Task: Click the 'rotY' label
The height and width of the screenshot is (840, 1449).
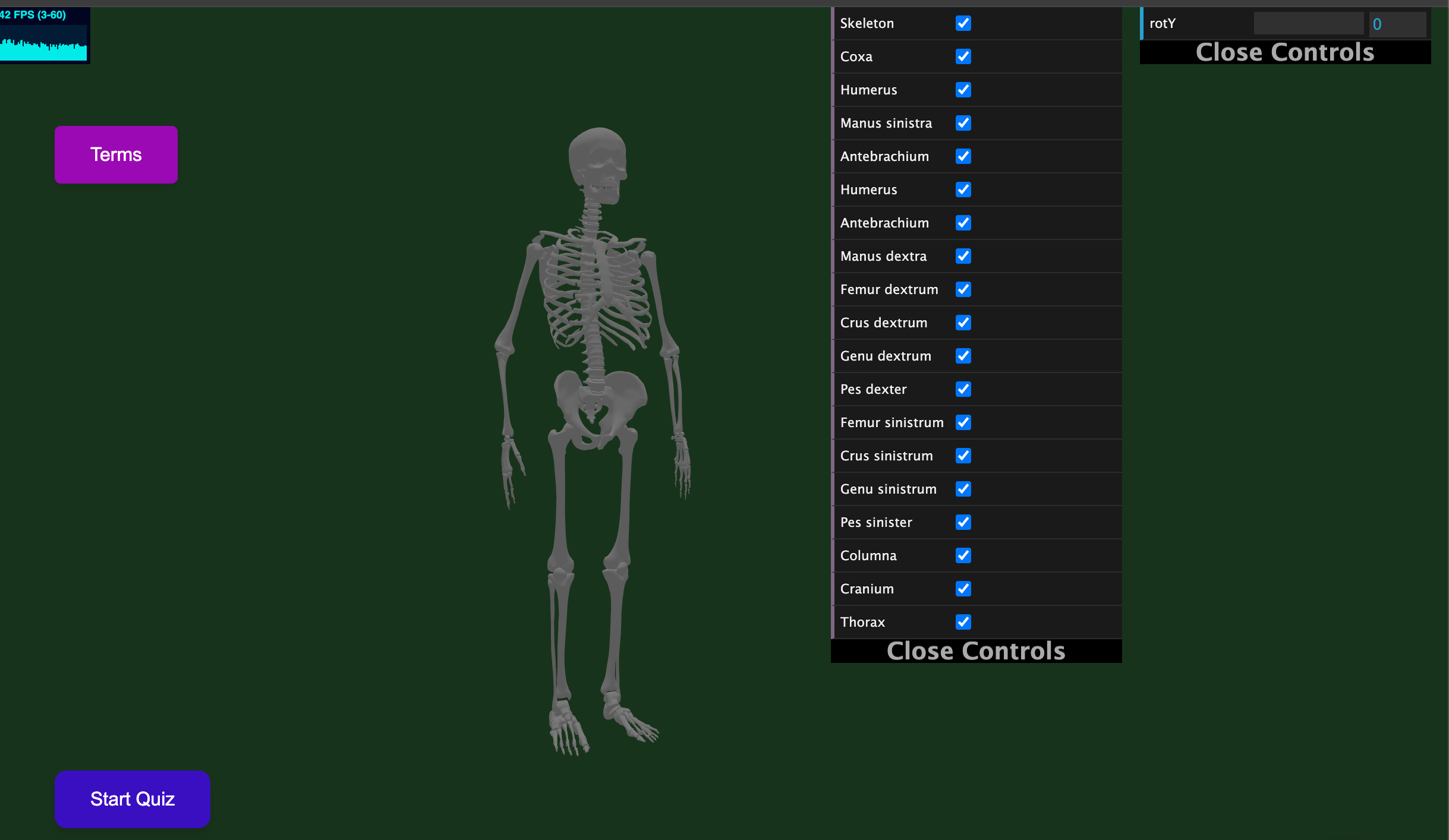Action: pyautogui.click(x=1163, y=23)
